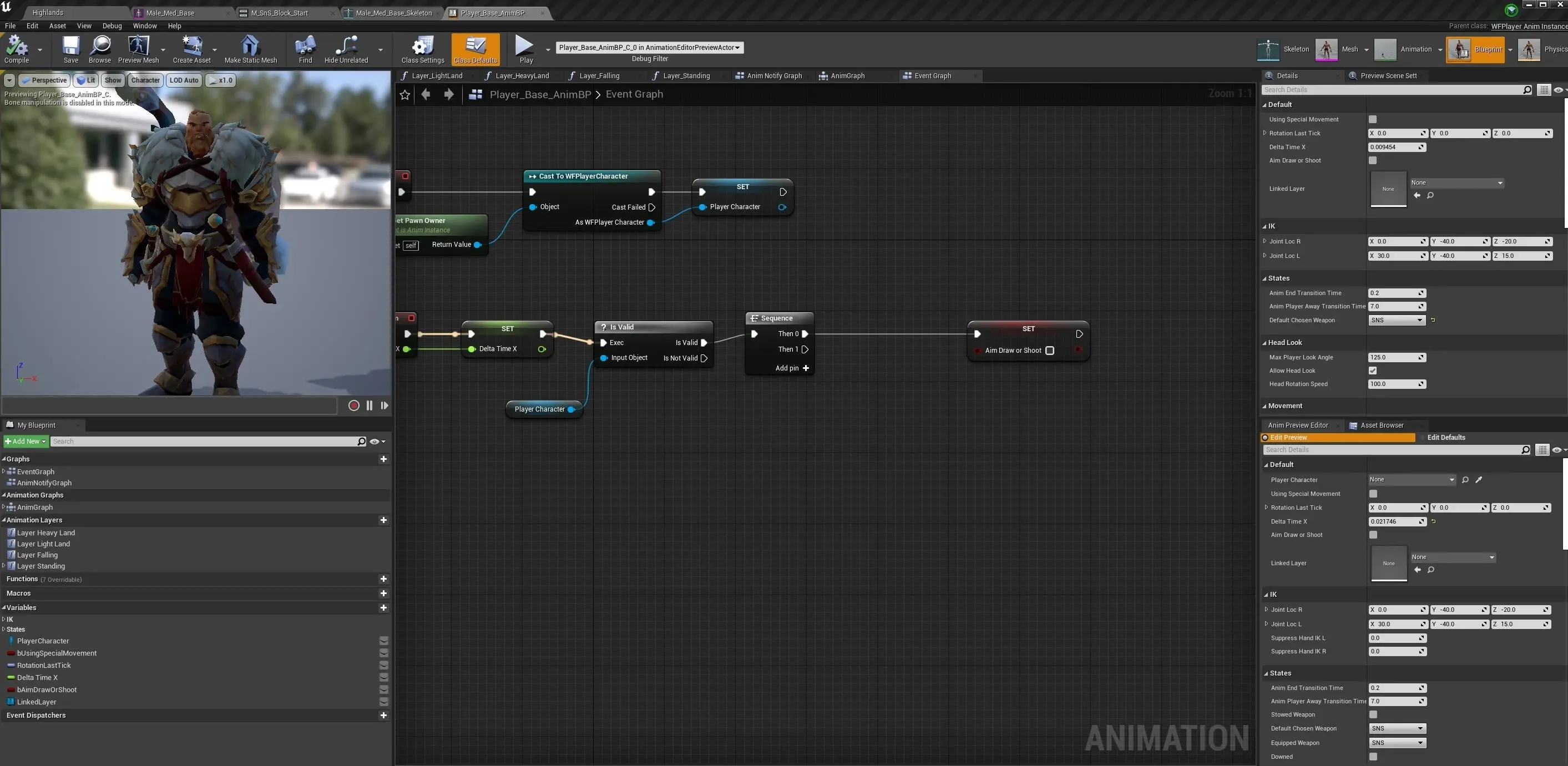1568x766 pixels.
Task: Open debug filter actor dropdown
Action: pos(649,48)
